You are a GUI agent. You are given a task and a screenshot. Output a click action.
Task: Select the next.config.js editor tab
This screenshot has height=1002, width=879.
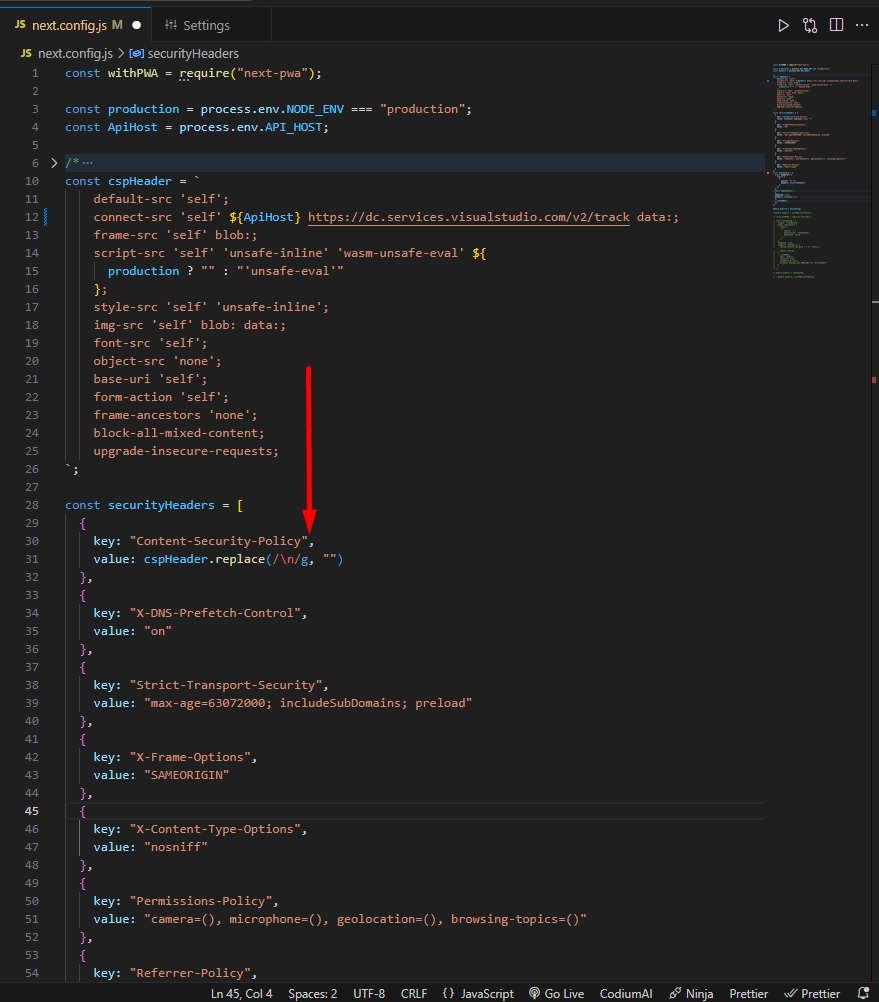coord(68,25)
